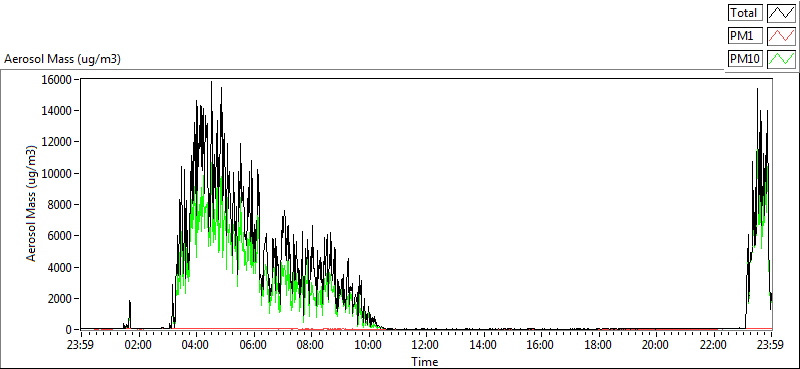The width and height of the screenshot is (800, 369).
Task: Click the 14000 y-axis tick label
Action: 57,111
